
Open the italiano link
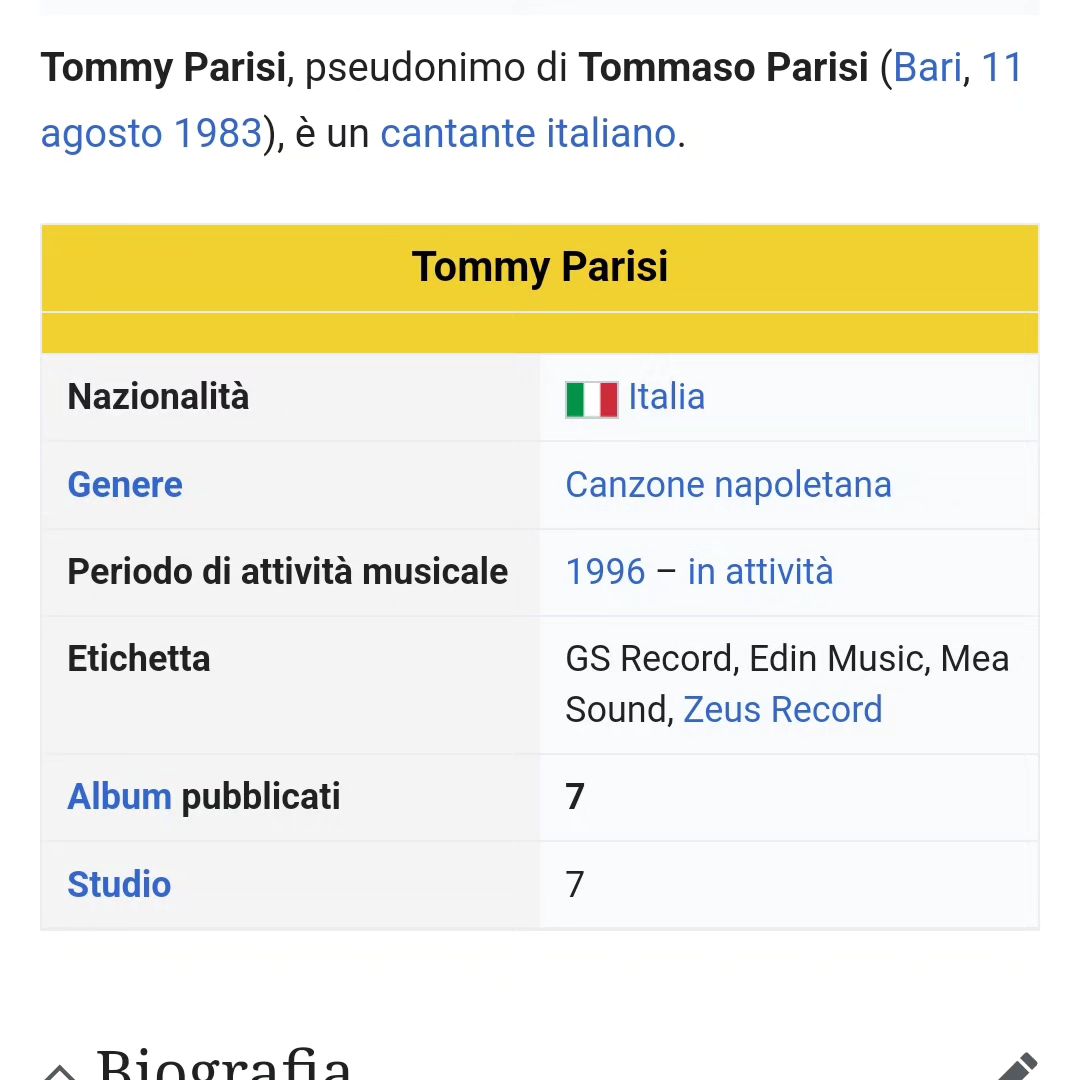612,133
